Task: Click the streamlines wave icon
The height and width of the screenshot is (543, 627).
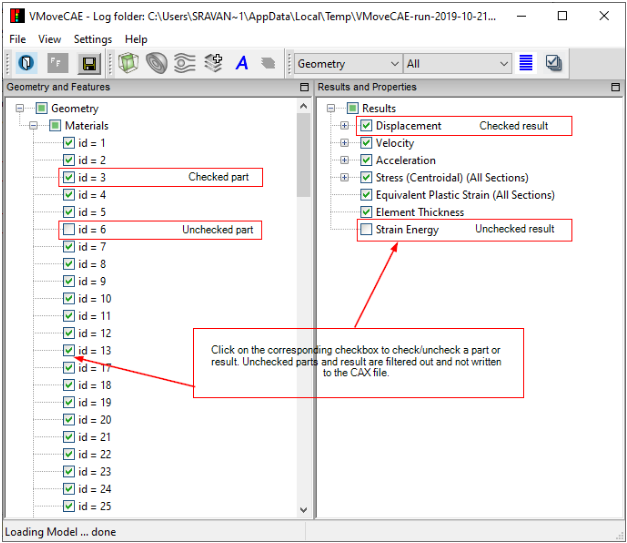Action: pyautogui.click(x=185, y=63)
